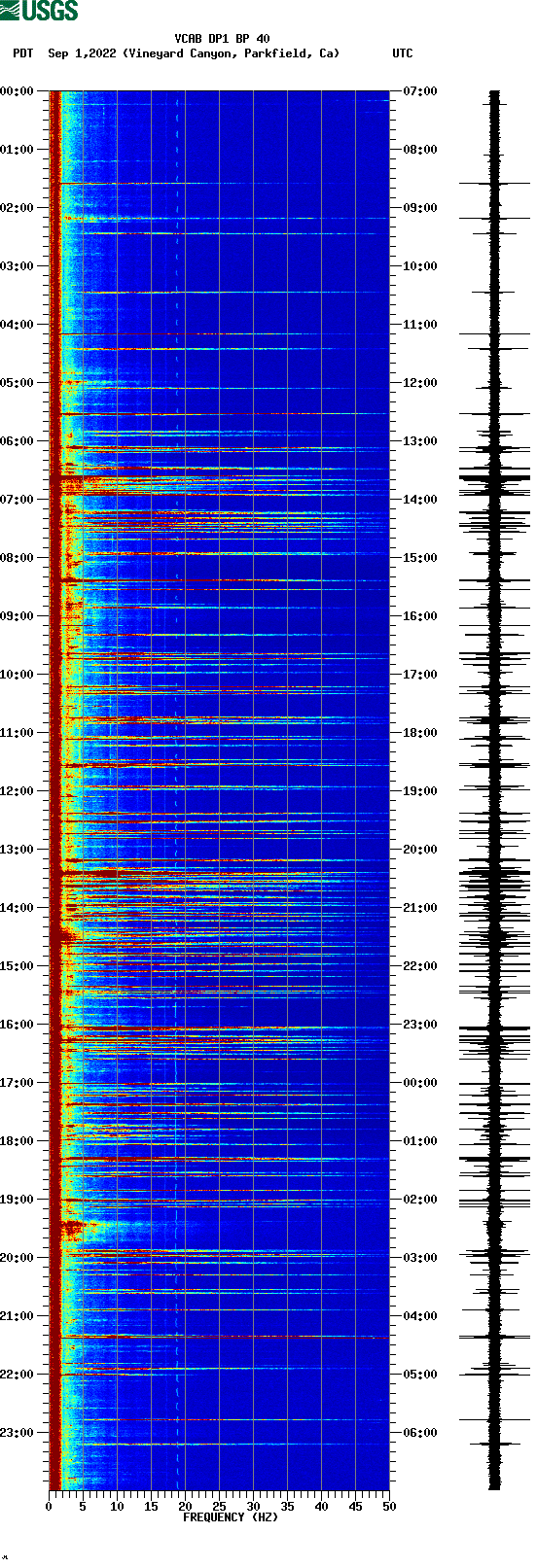Image resolution: width=537 pixels, height=1568 pixels.
Task: Click the 'UTC' timezone label
Action: click(x=403, y=53)
